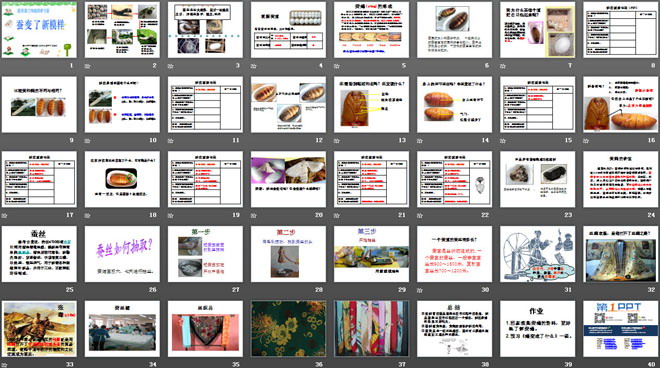
Task: Click the animation star icon under slide 4
Action: point(254,66)
